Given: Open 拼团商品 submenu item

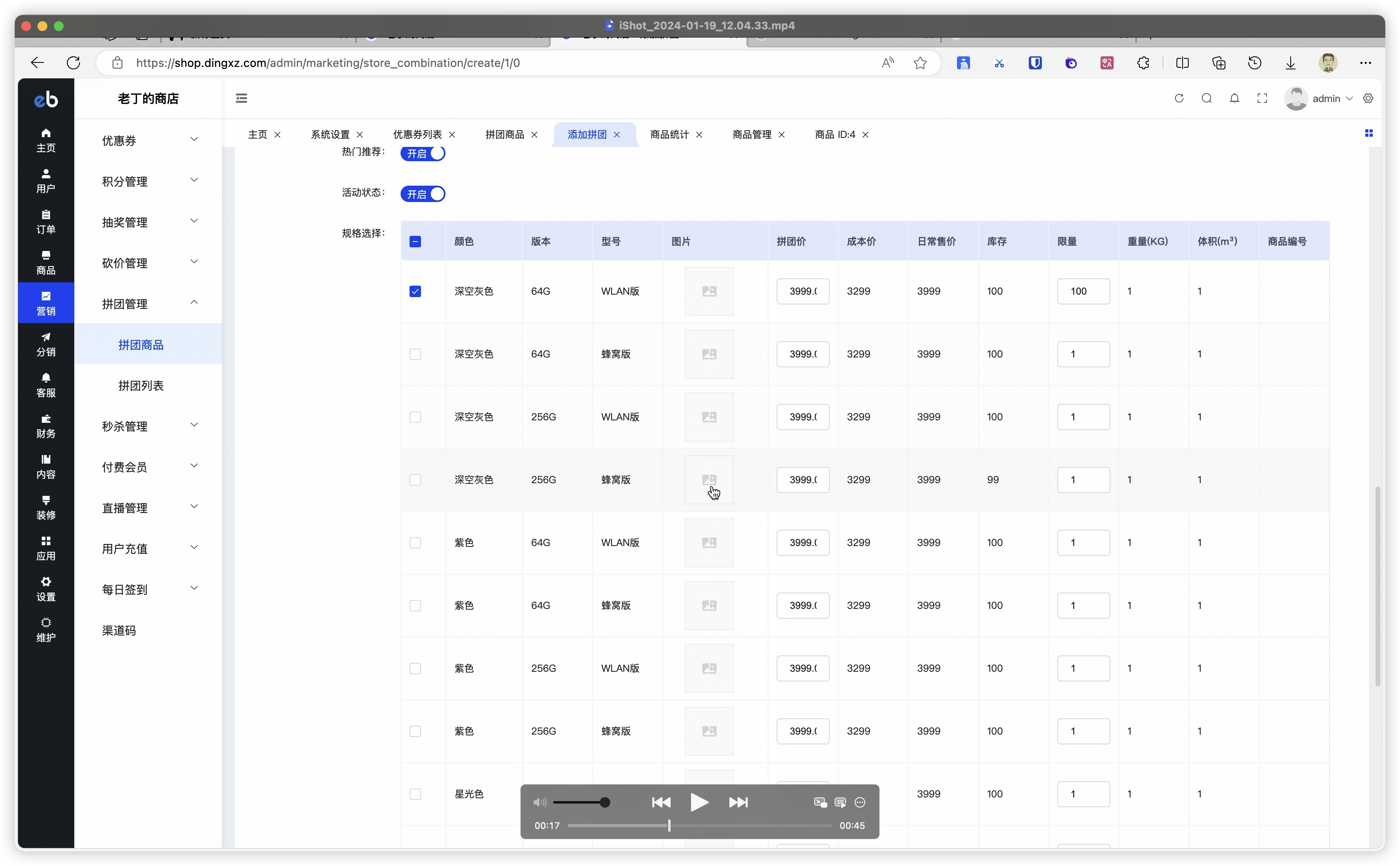Looking at the screenshot, I should tap(148, 344).
